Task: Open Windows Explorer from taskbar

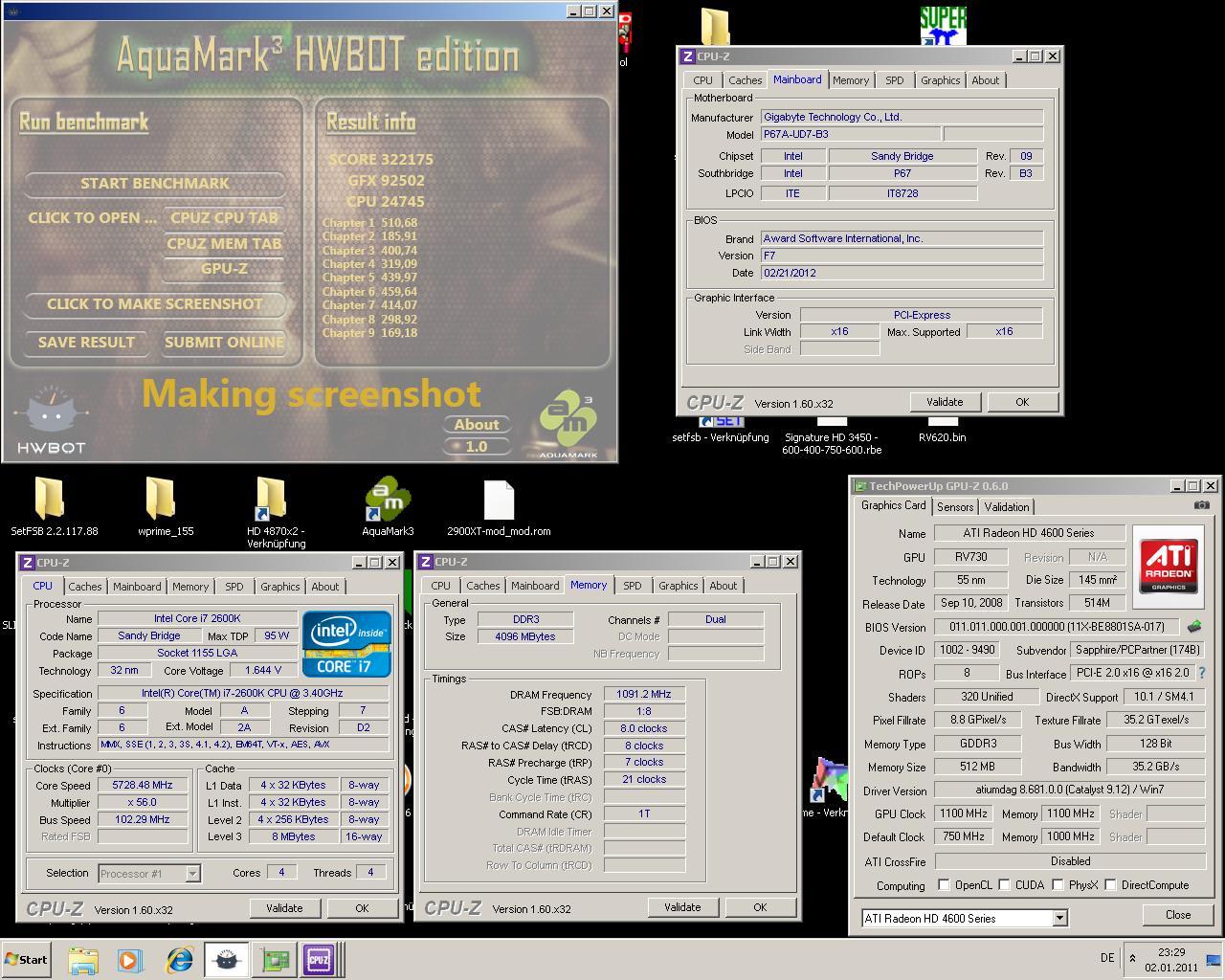Action: pyautogui.click(x=83, y=960)
